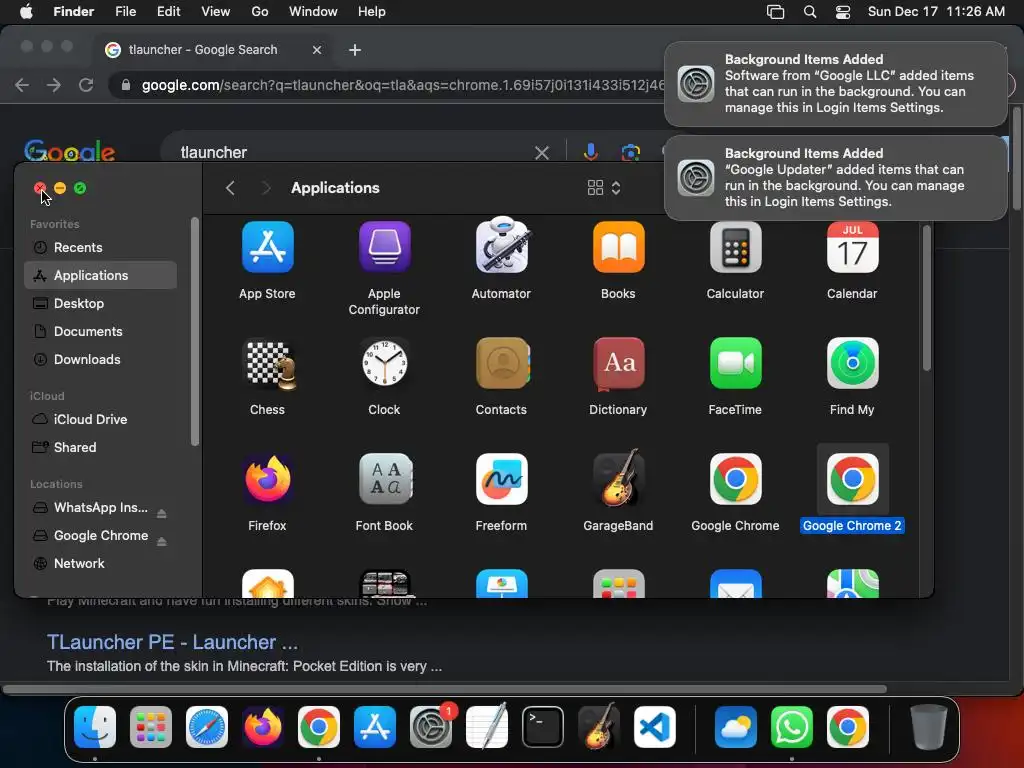
Task: Open Terminal from the Dock
Action: [543, 727]
